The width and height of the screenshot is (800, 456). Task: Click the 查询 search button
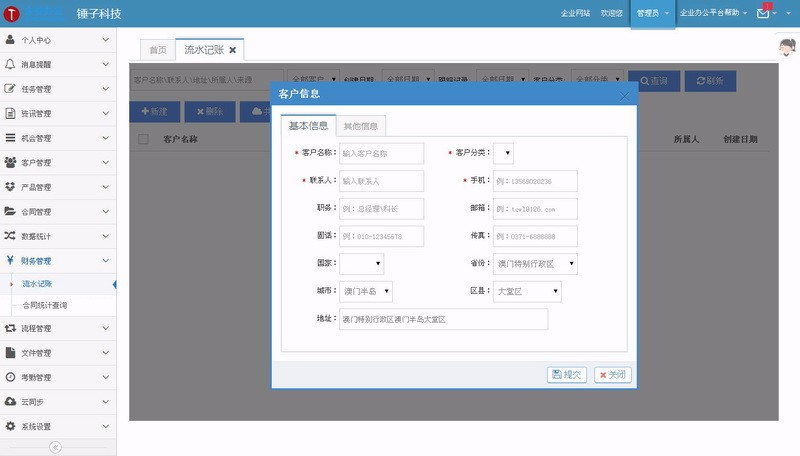654,81
